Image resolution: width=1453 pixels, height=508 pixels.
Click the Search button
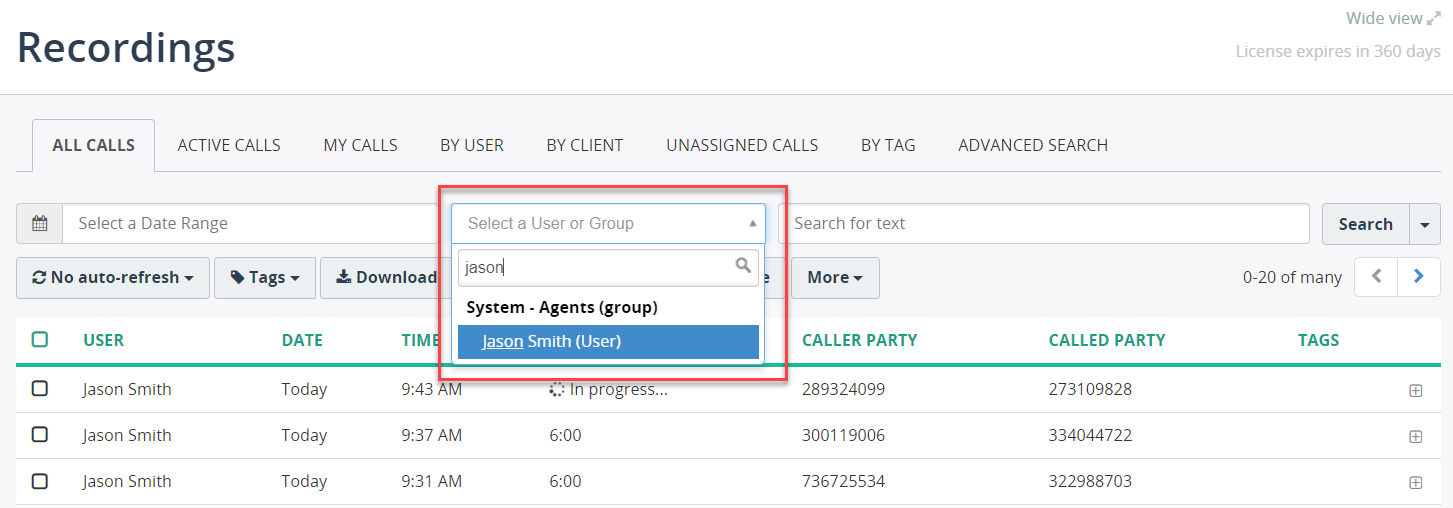[x=1365, y=224]
